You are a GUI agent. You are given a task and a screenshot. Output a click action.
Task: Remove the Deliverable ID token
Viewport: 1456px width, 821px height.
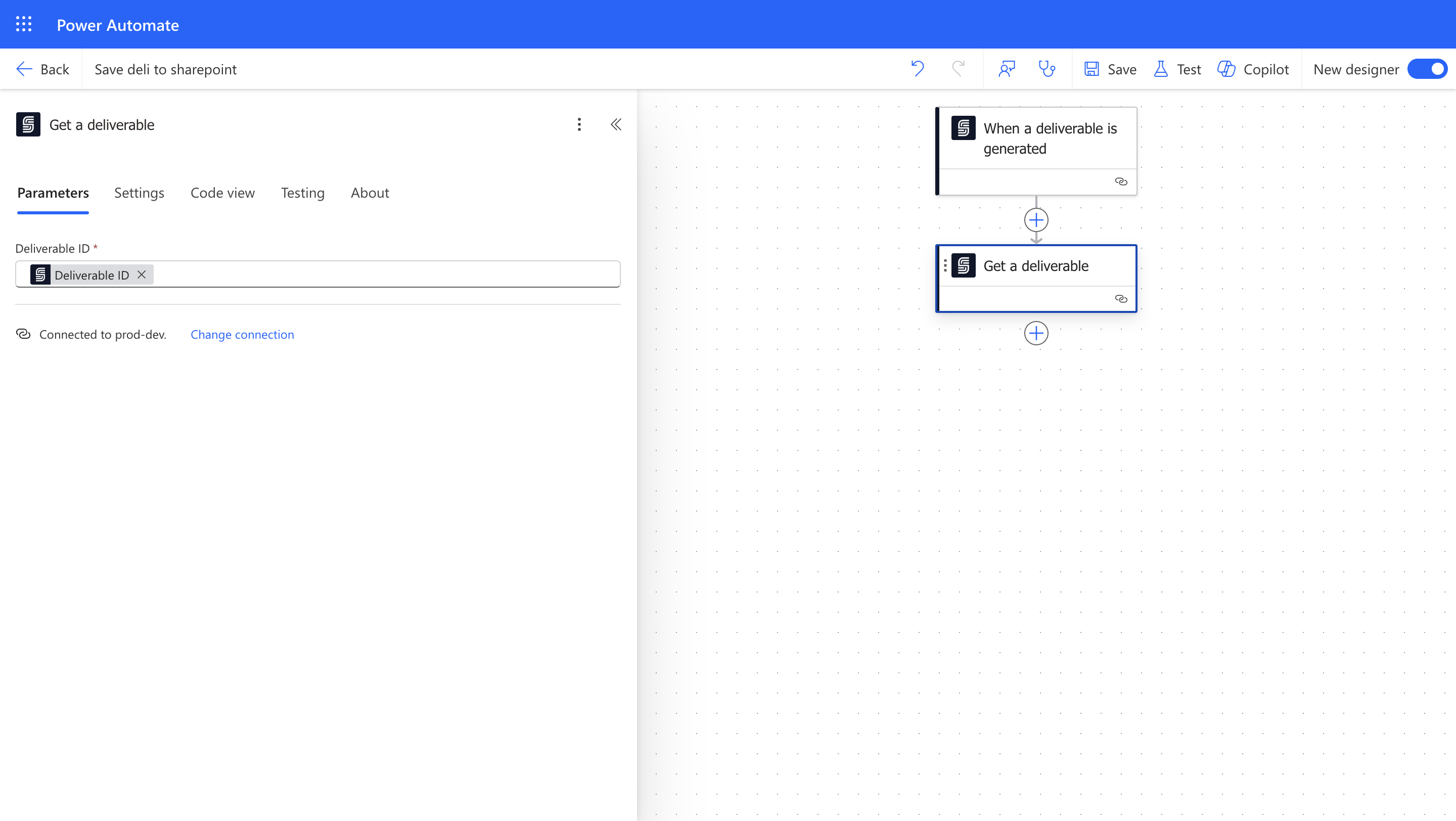tap(142, 275)
